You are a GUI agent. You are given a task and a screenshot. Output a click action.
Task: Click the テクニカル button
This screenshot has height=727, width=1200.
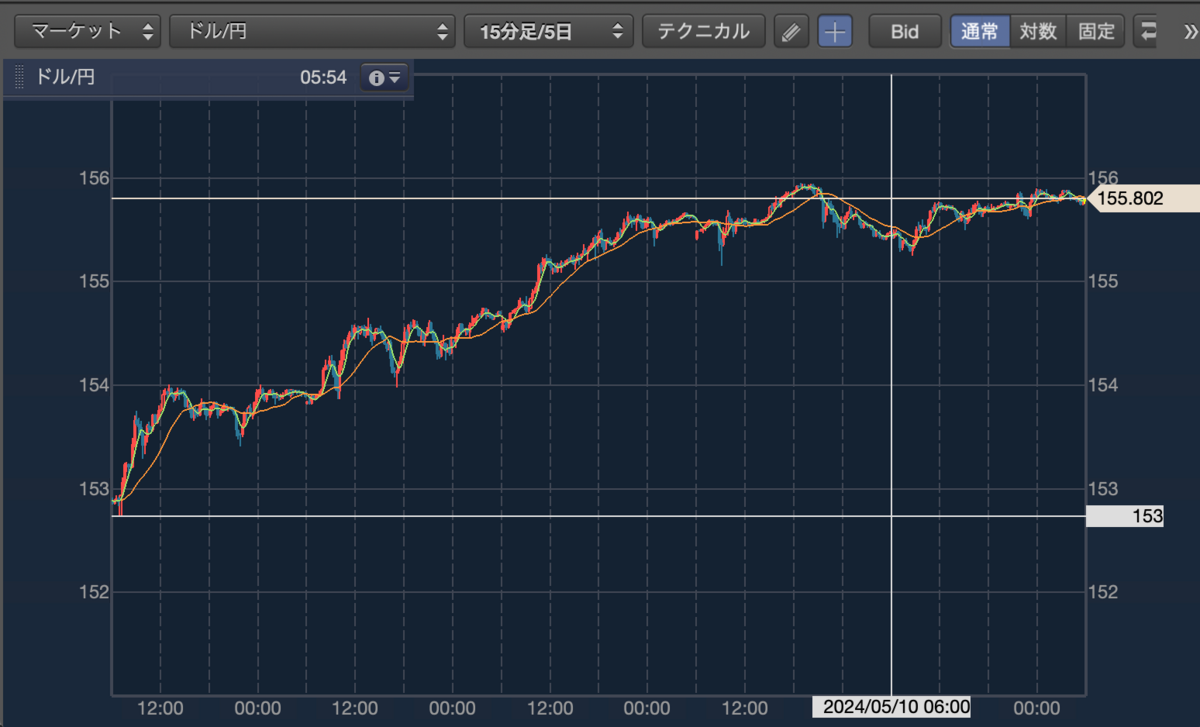(x=703, y=31)
